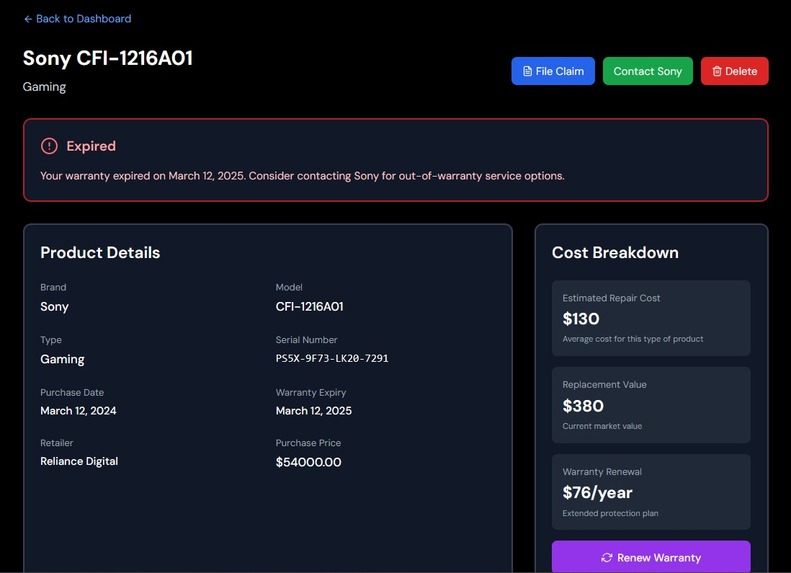Image resolution: width=791 pixels, height=573 pixels.
Task: Click the Replacement Value $380 amount
Action: pyautogui.click(x=583, y=406)
